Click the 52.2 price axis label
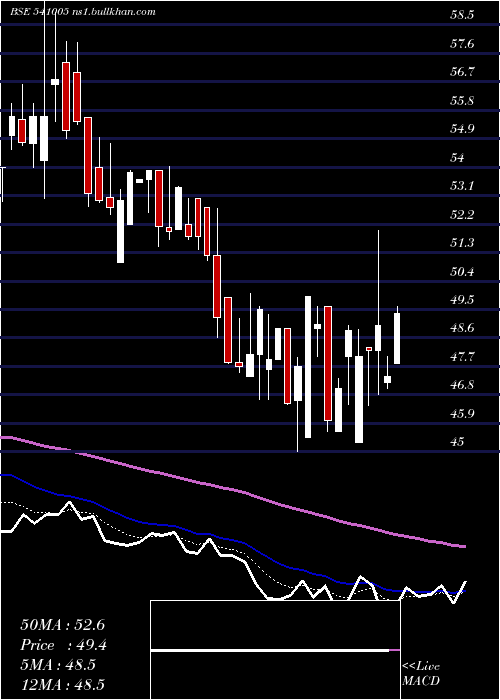The width and height of the screenshot is (500, 700). [462, 214]
